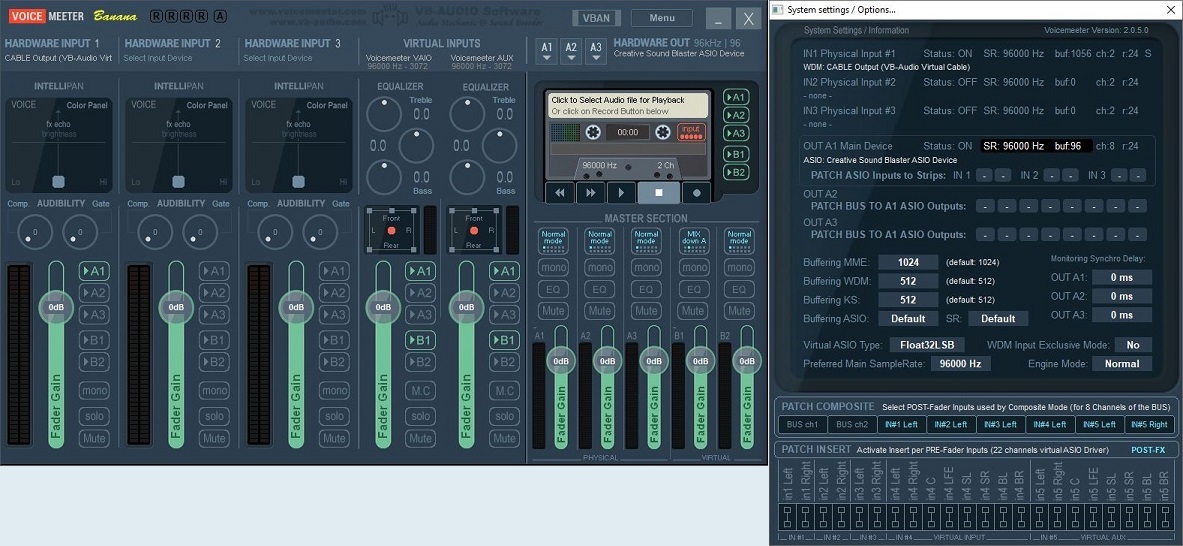Viewport: 1183px width, 546px height.
Task: Click the cassette Play button
Action: click(x=622, y=193)
